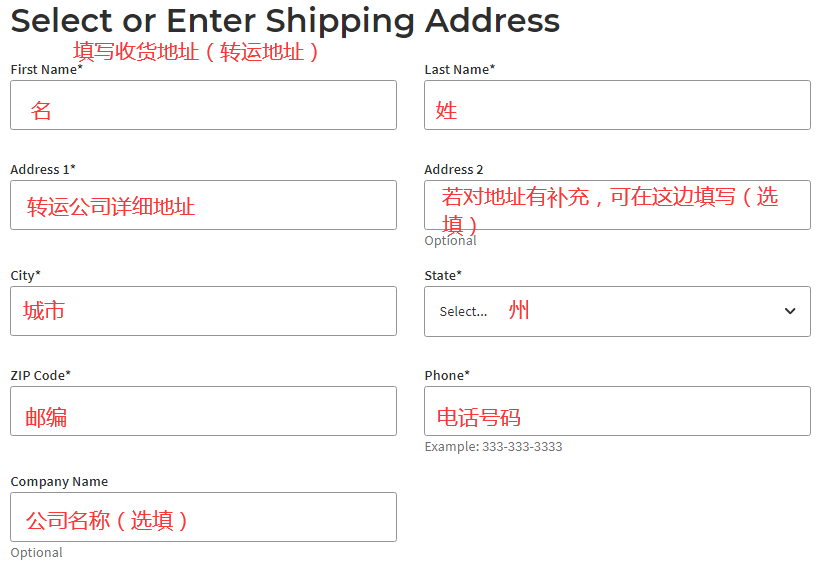This screenshot has width=820, height=569.
Task: Select the Address 2 optional field
Action: tap(617, 205)
